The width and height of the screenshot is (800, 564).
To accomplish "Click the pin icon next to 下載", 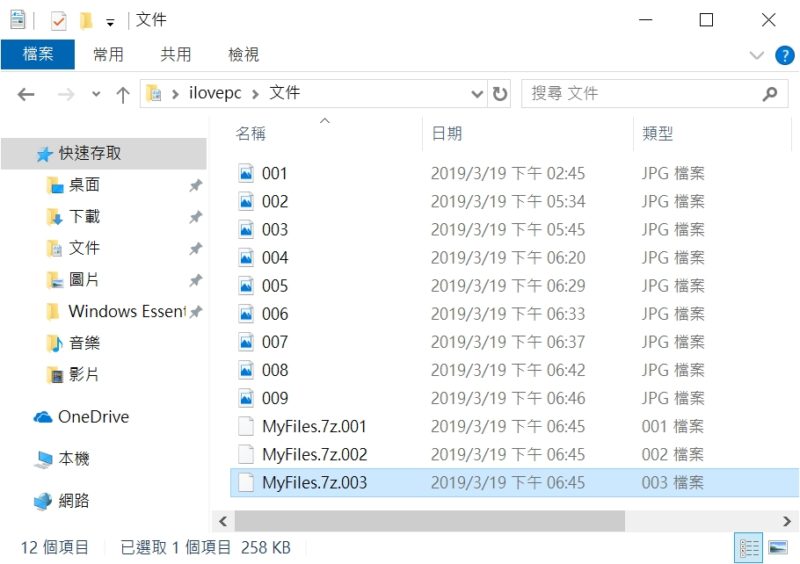I will coord(195,217).
